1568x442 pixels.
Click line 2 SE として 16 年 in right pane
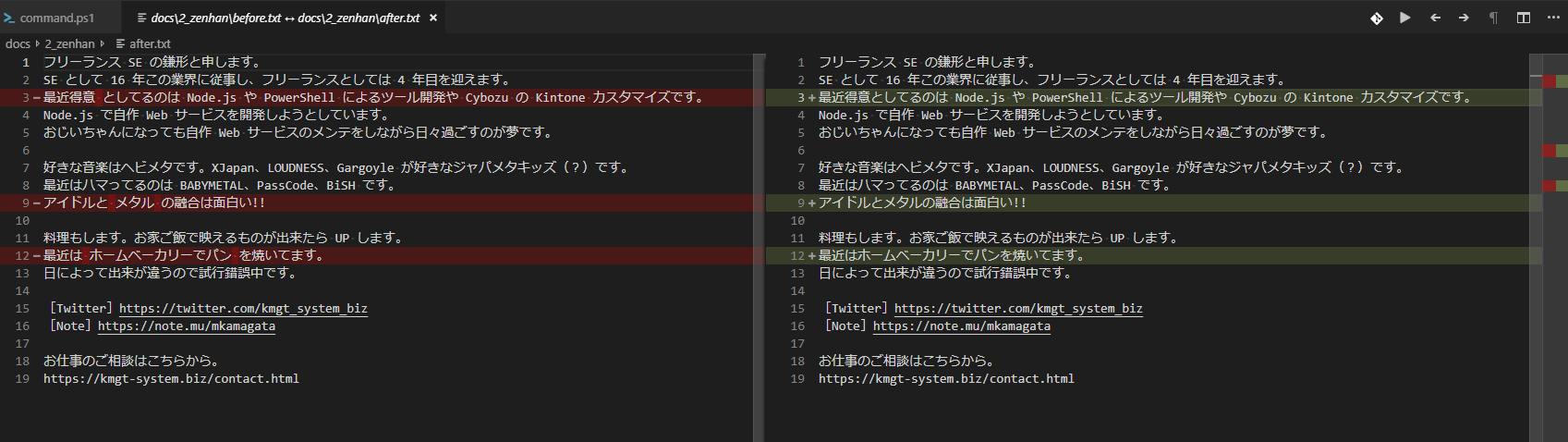[x=1051, y=80]
